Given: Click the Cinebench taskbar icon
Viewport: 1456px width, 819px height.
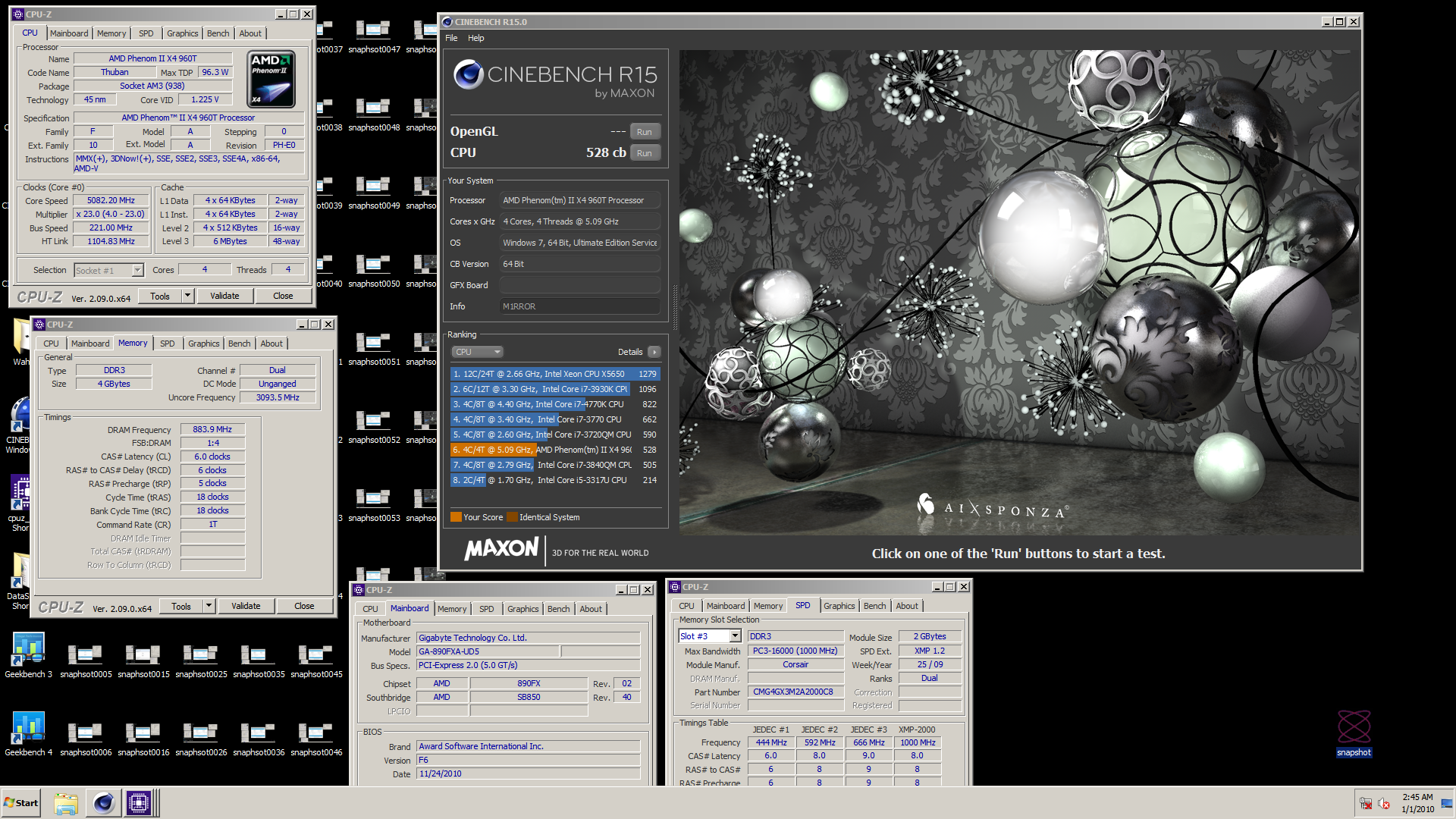Looking at the screenshot, I should [x=103, y=803].
